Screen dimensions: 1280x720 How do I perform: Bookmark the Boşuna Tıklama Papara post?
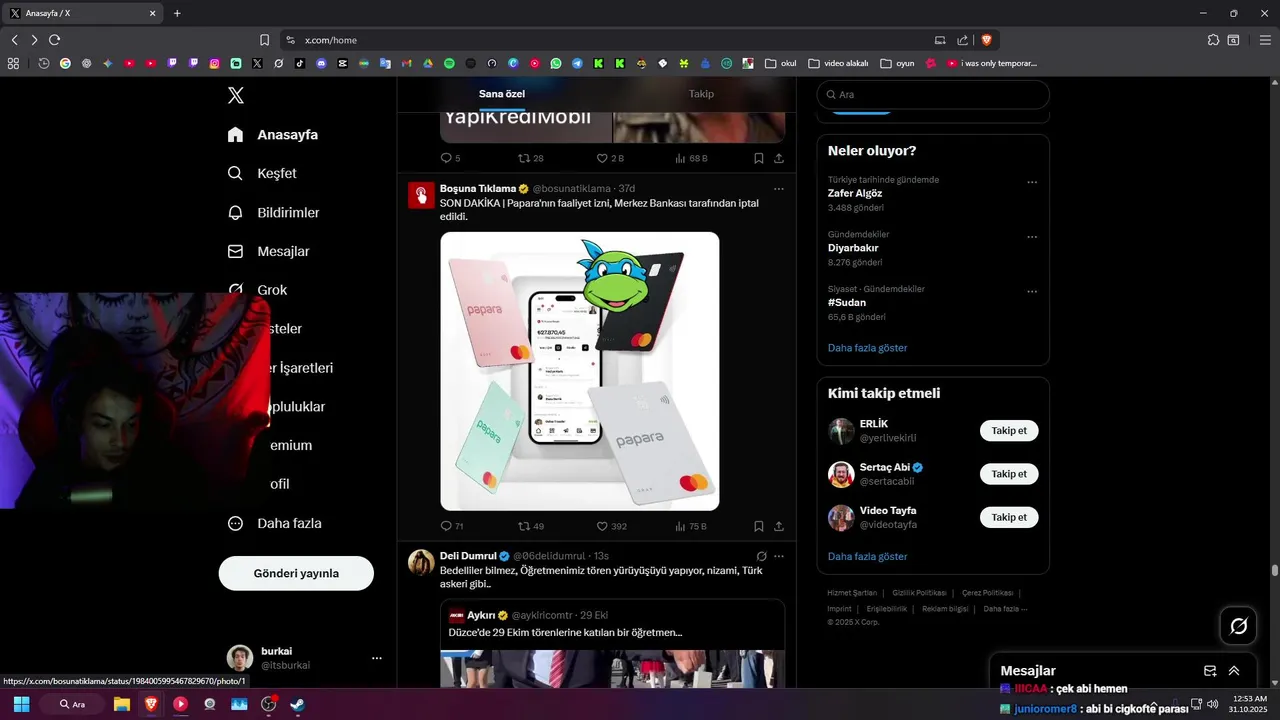[759, 526]
